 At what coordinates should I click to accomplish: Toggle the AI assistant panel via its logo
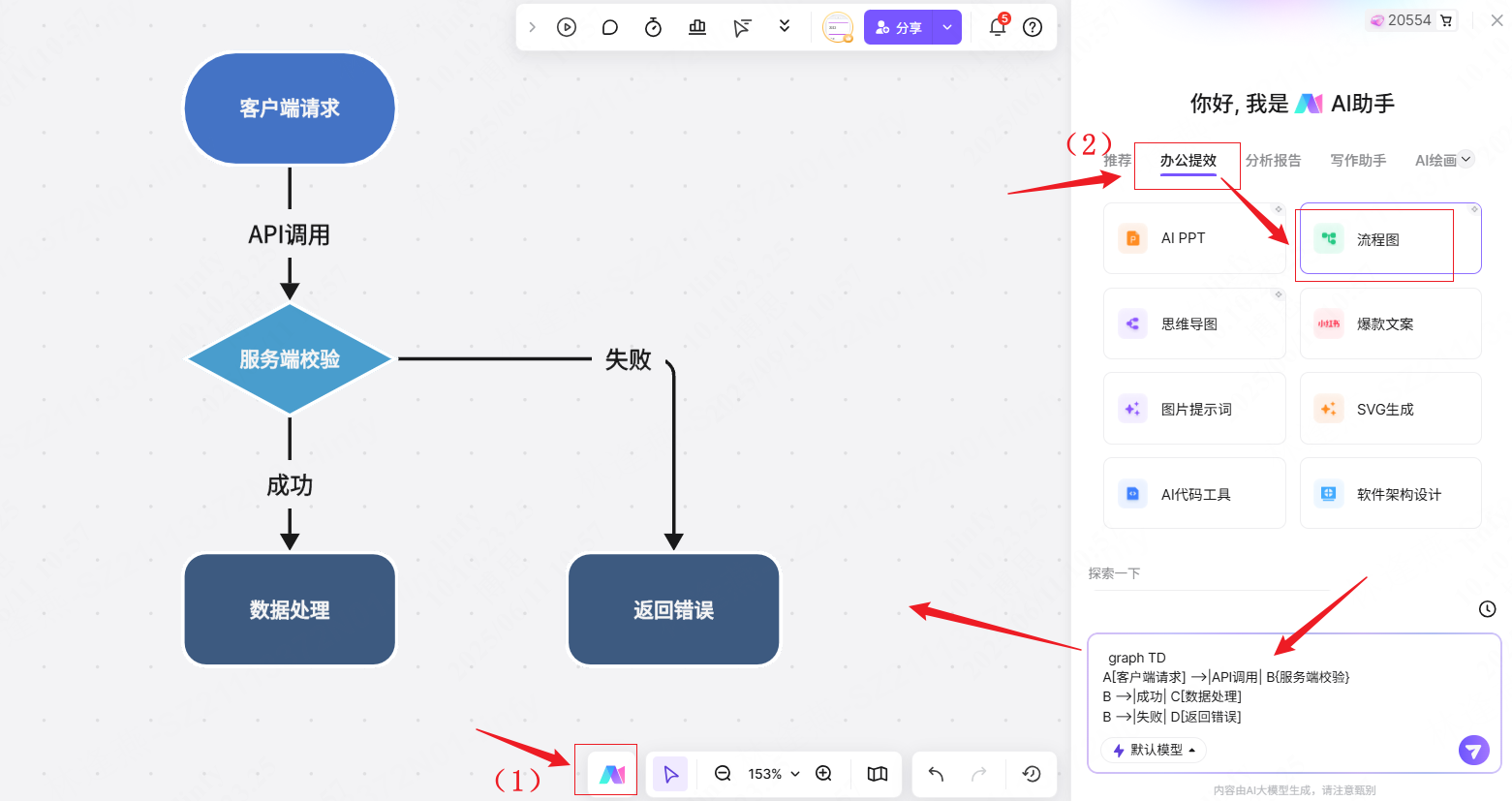click(x=606, y=774)
